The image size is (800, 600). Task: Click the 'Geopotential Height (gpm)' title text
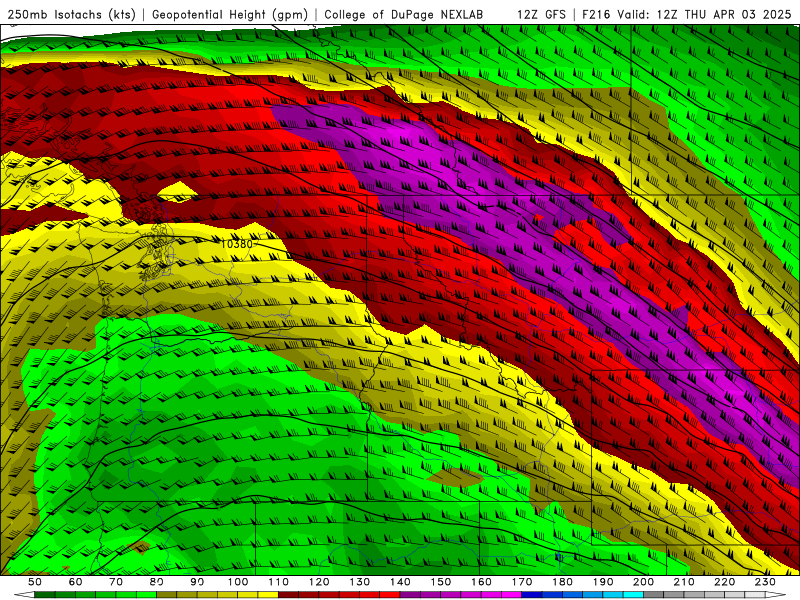pos(230,14)
